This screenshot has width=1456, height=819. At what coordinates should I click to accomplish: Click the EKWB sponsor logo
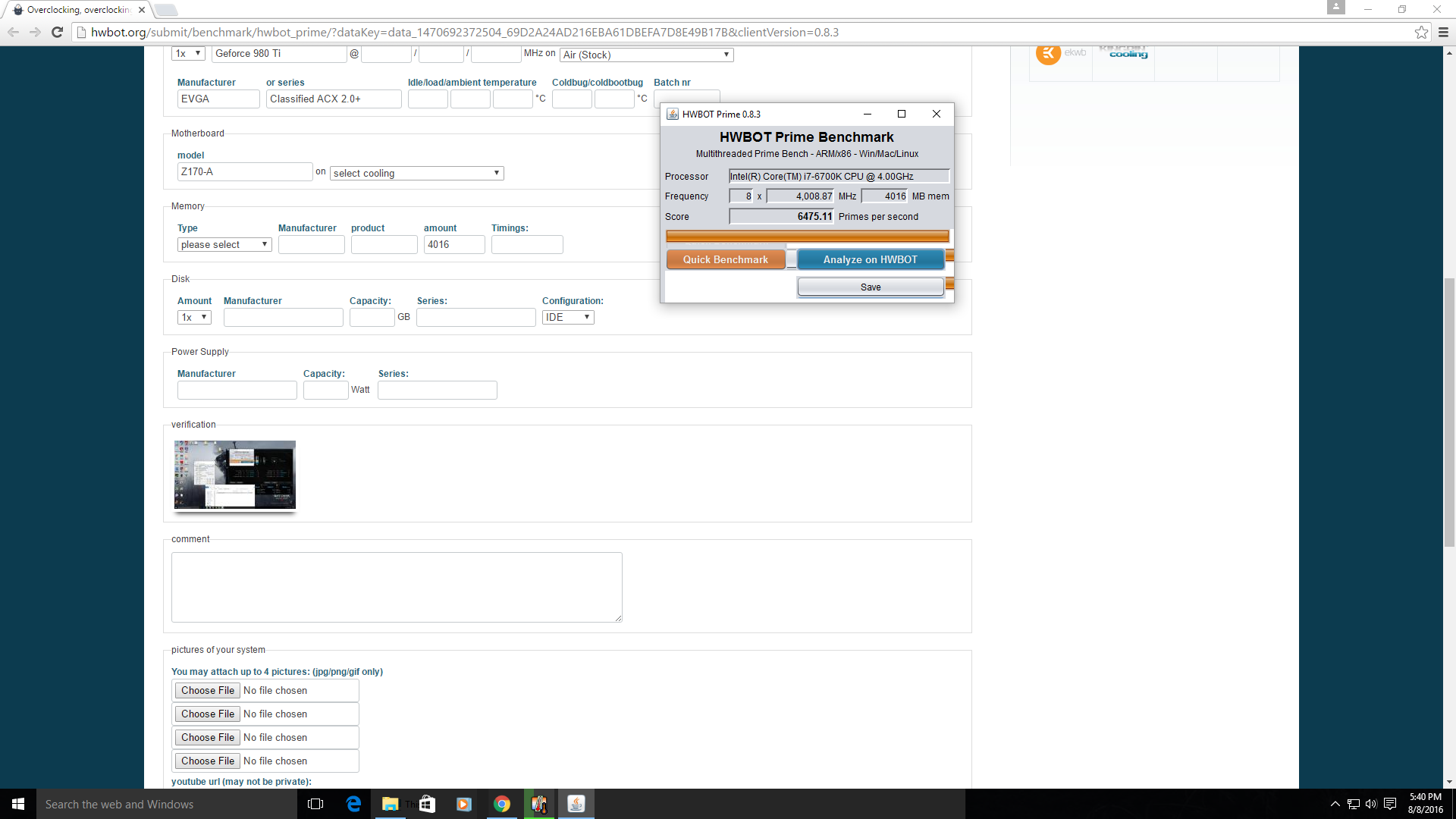tap(1061, 53)
